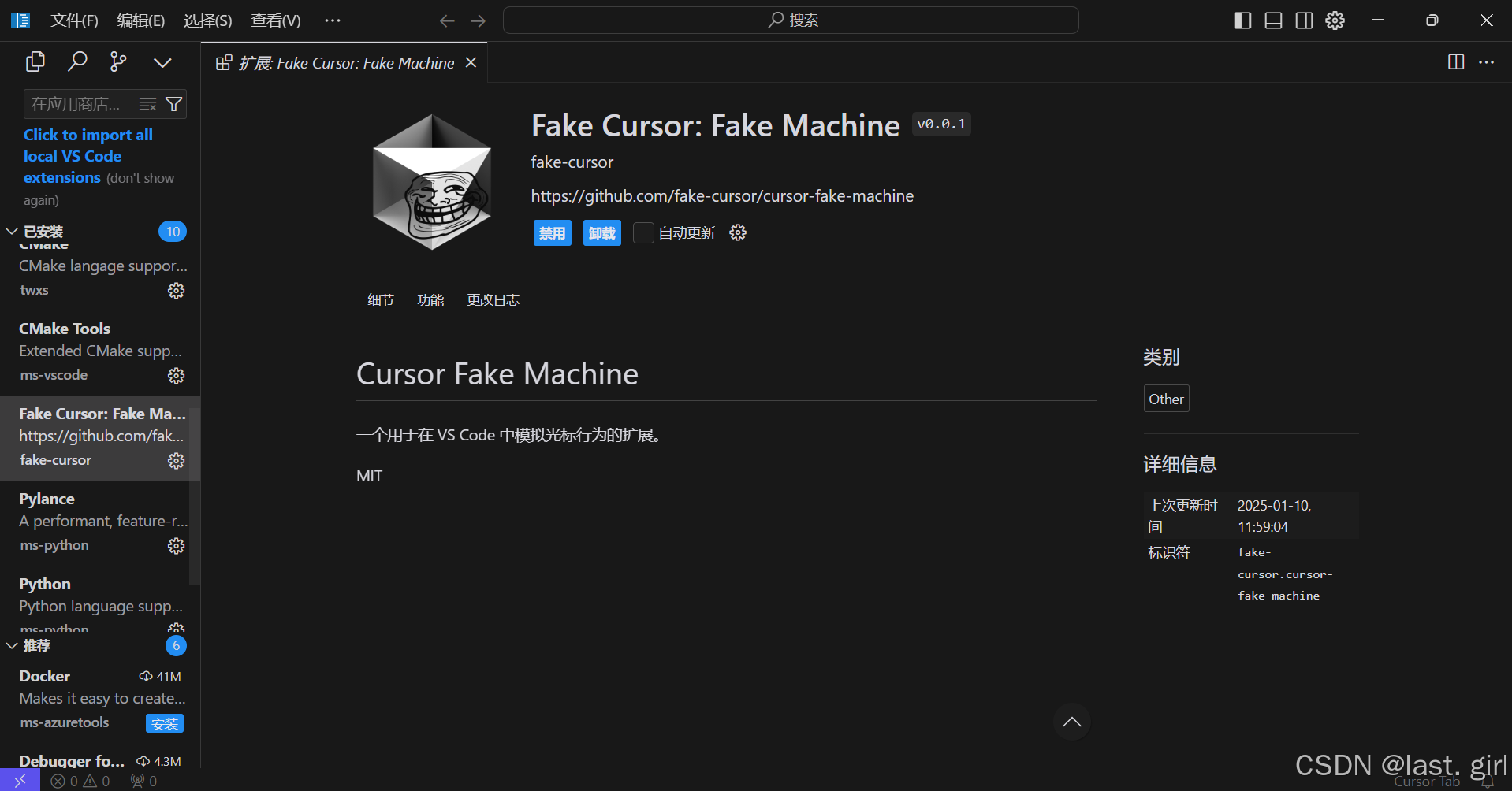This screenshot has width=1512, height=791.
Task: Clear extension search results icon
Action: 147,104
